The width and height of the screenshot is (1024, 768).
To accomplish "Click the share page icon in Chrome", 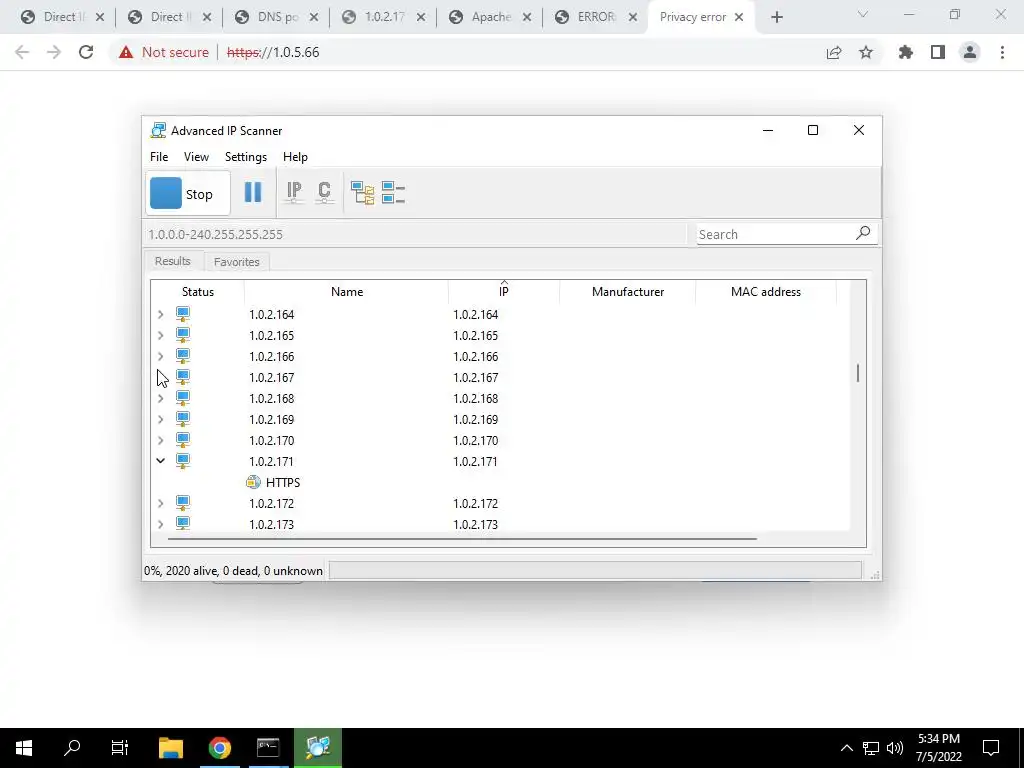I will [x=834, y=52].
